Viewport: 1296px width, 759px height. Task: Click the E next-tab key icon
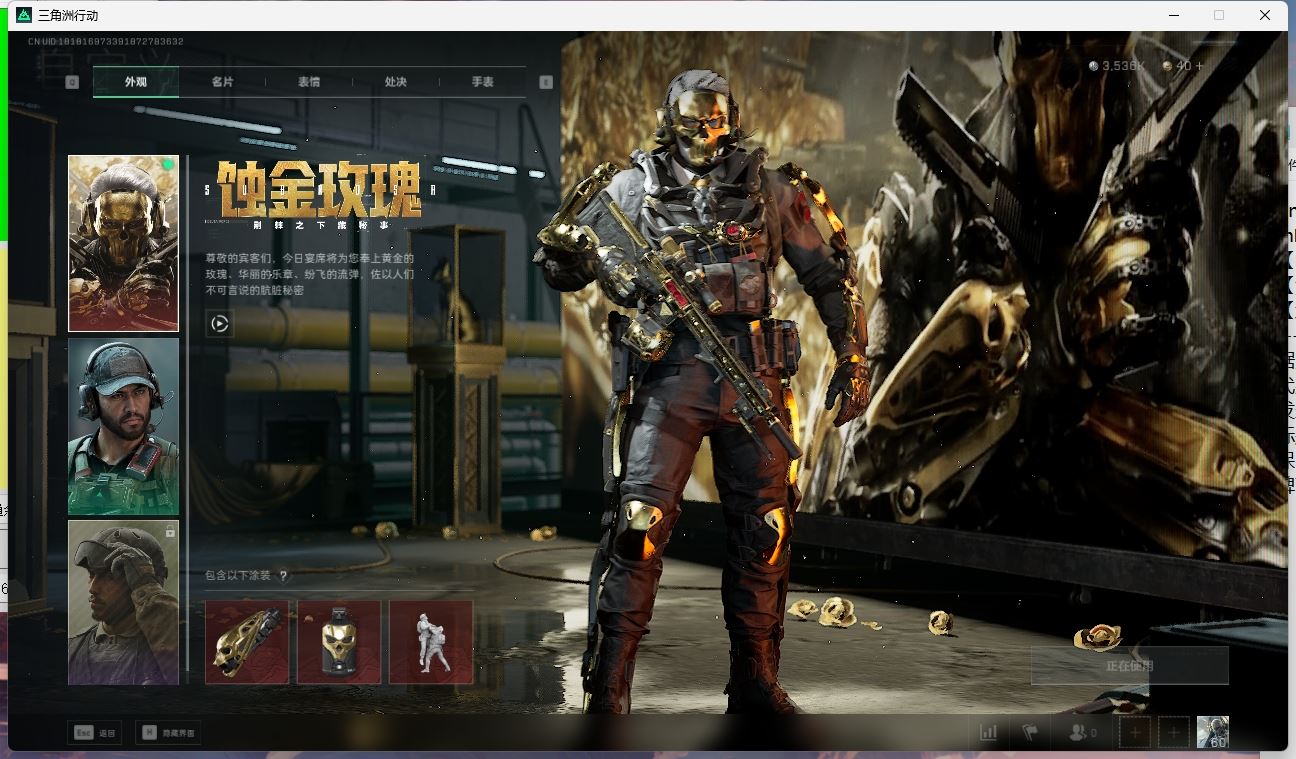coord(546,82)
